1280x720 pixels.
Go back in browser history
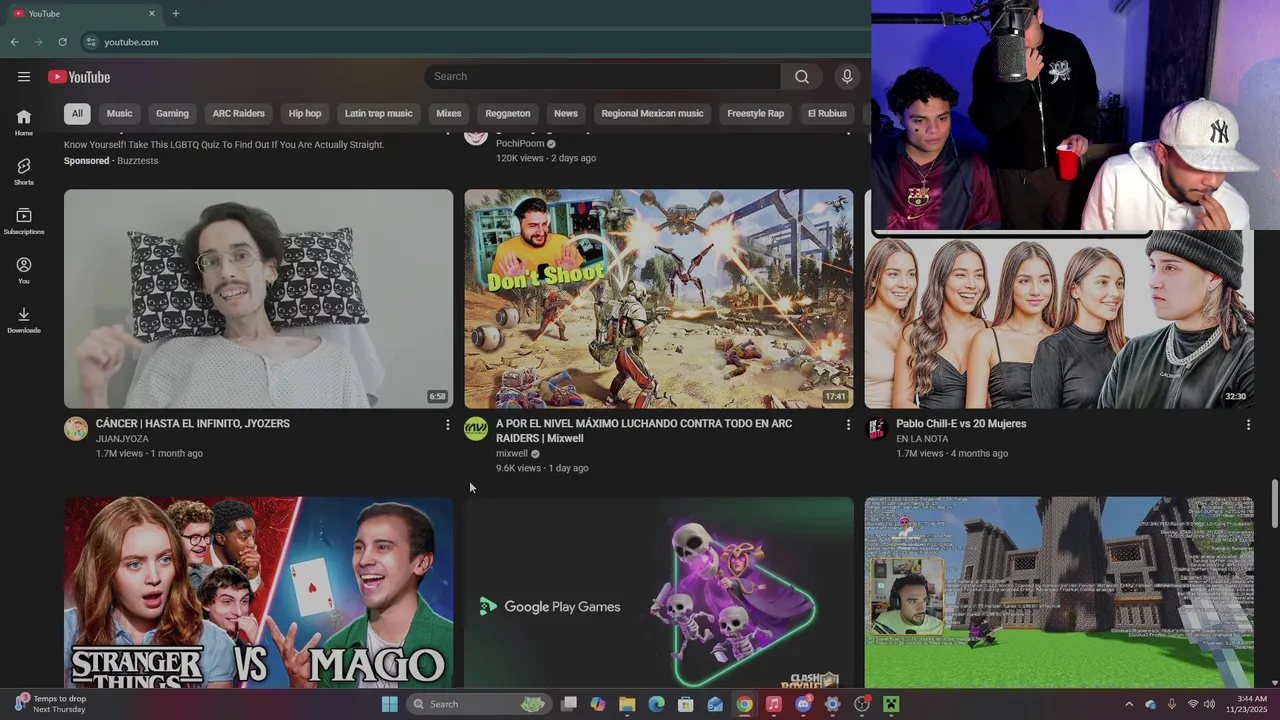coord(14,42)
